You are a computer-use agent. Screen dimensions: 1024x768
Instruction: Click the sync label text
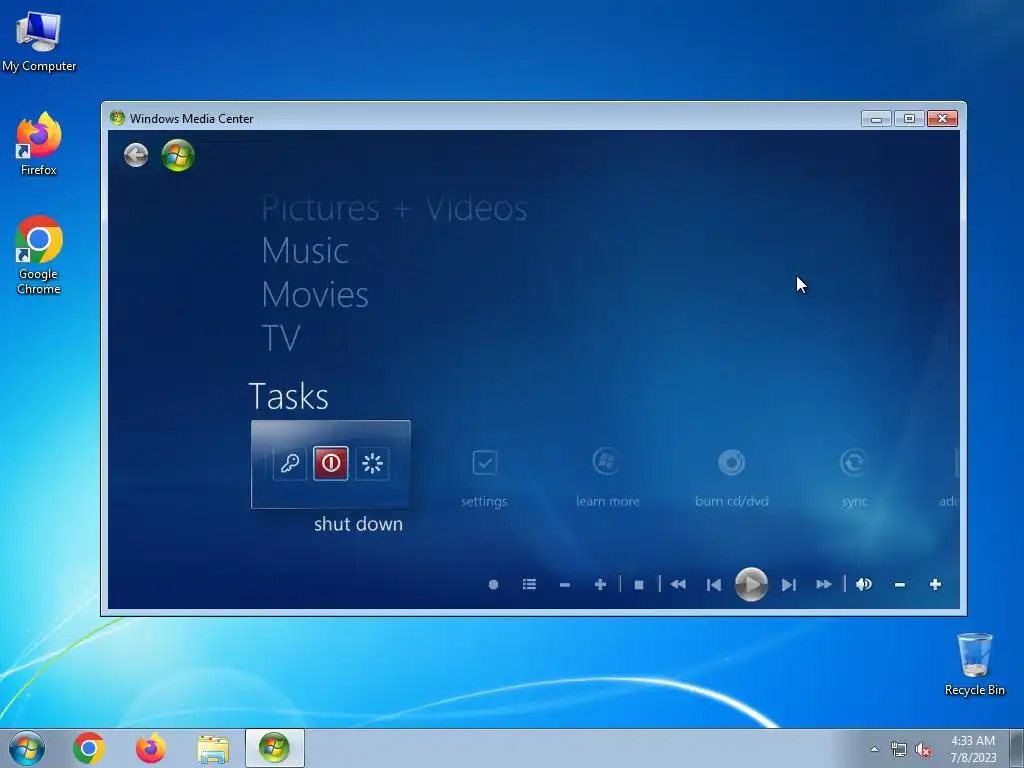coord(854,502)
